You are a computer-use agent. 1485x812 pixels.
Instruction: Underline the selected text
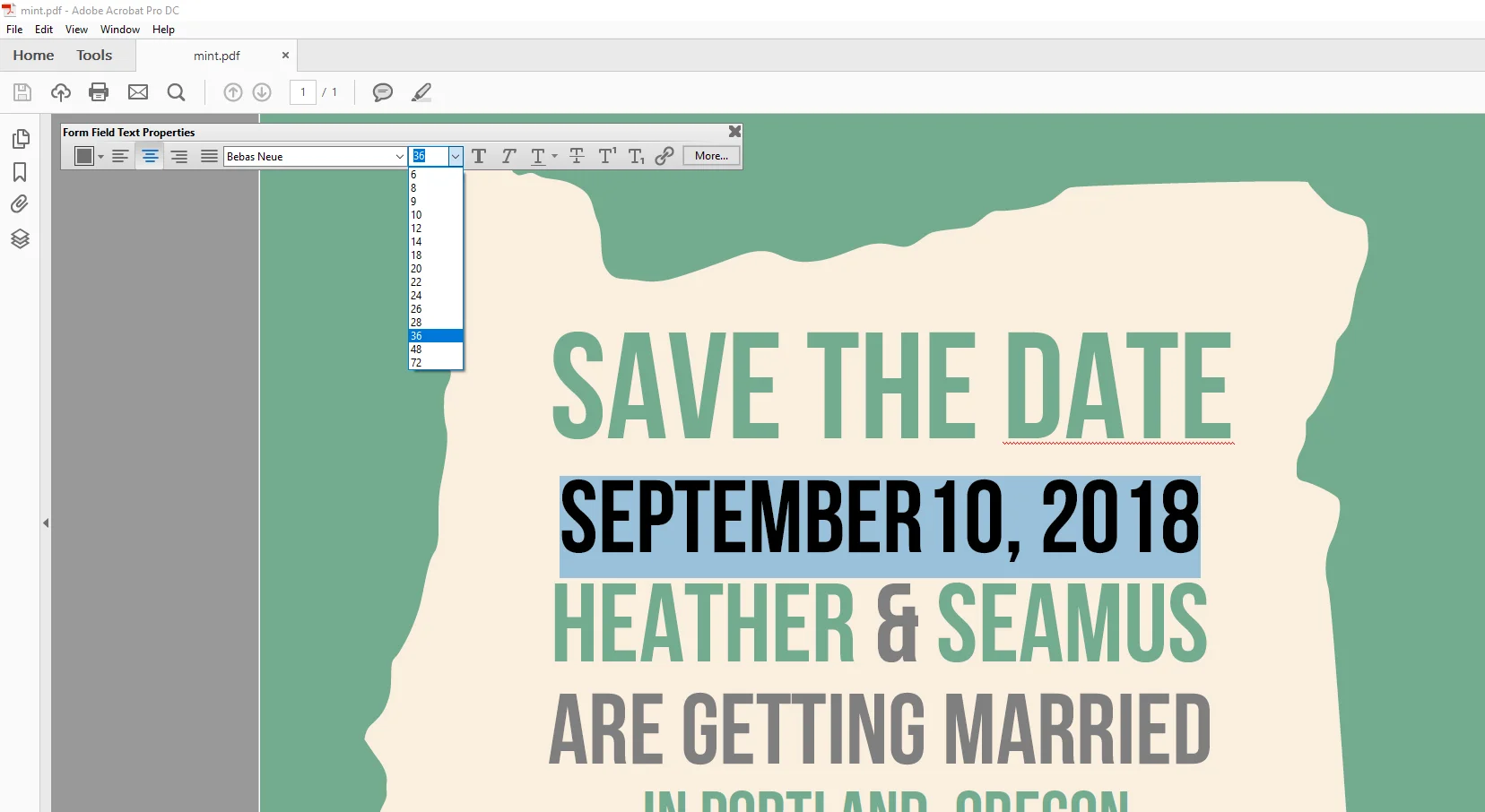[x=538, y=156]
